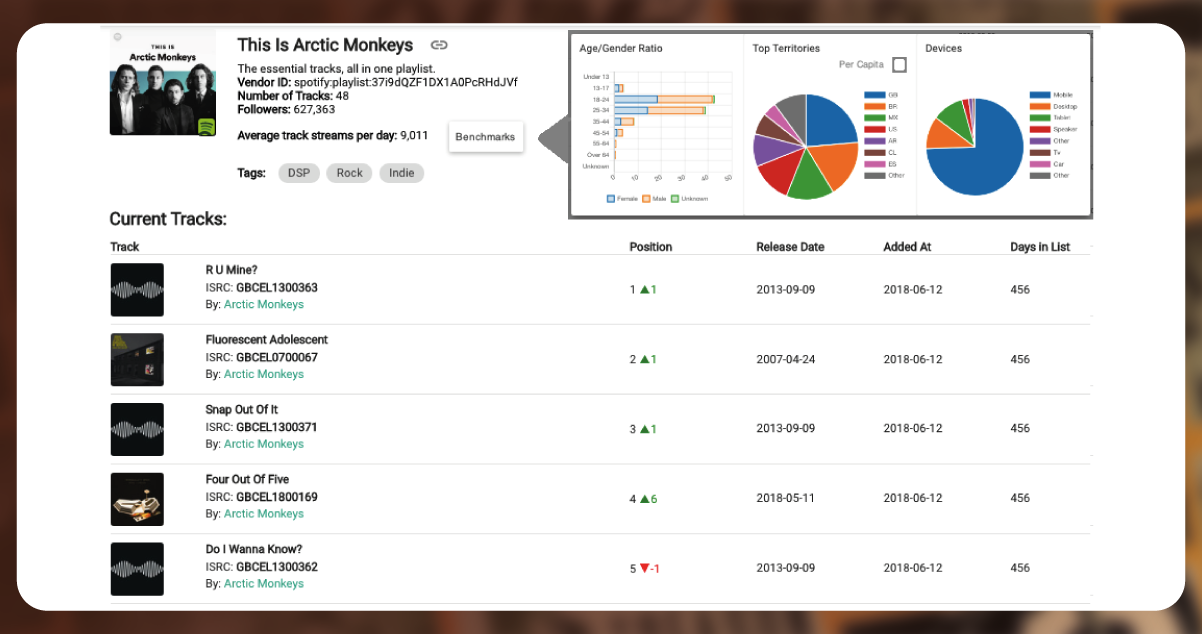This screenshot has height=634, width=1202.
Task: Click the green up arrow in Four Out Of Five row
Action: pos(645,499)
